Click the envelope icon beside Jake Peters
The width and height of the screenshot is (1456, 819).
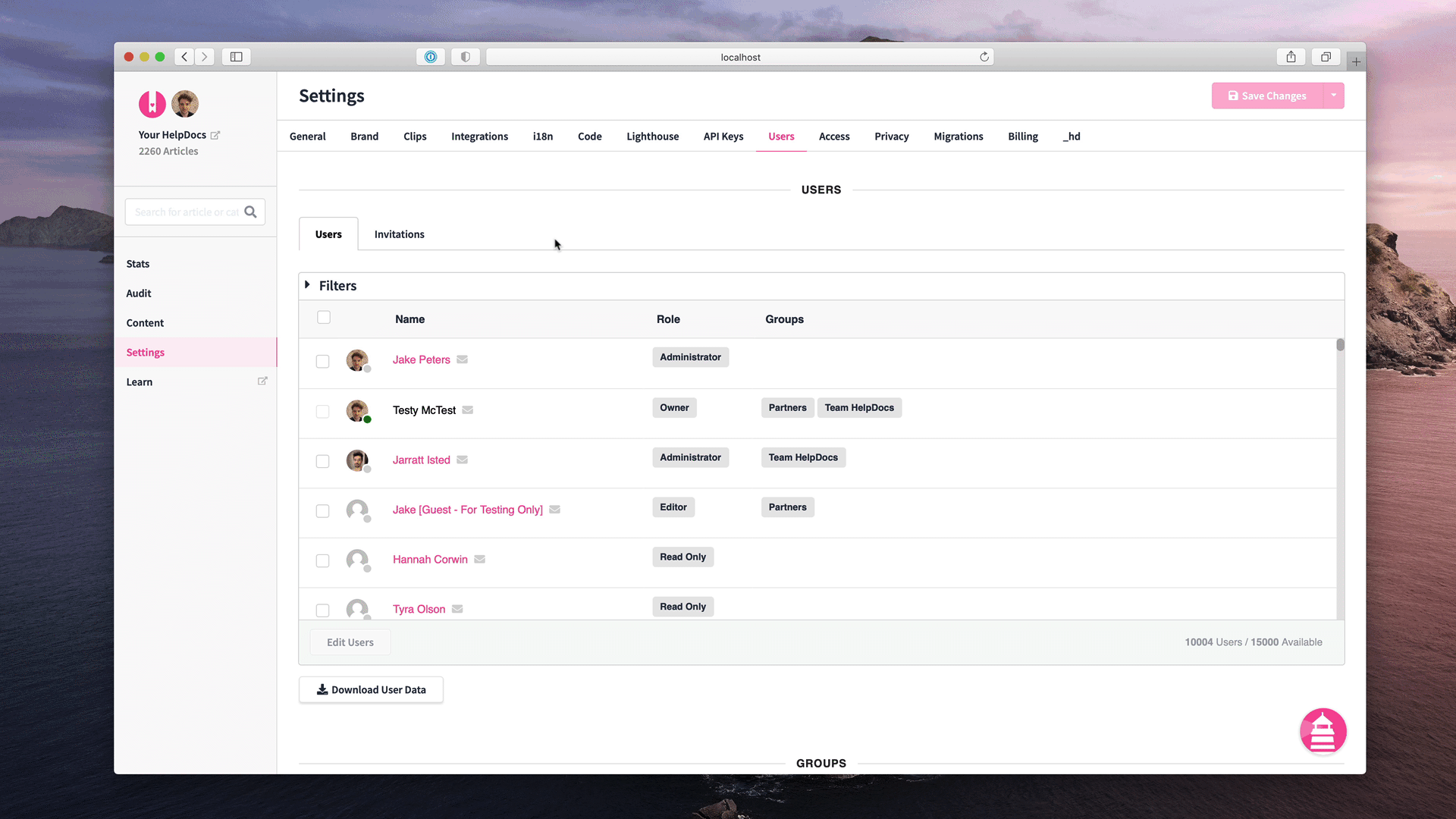pos(462,359)
